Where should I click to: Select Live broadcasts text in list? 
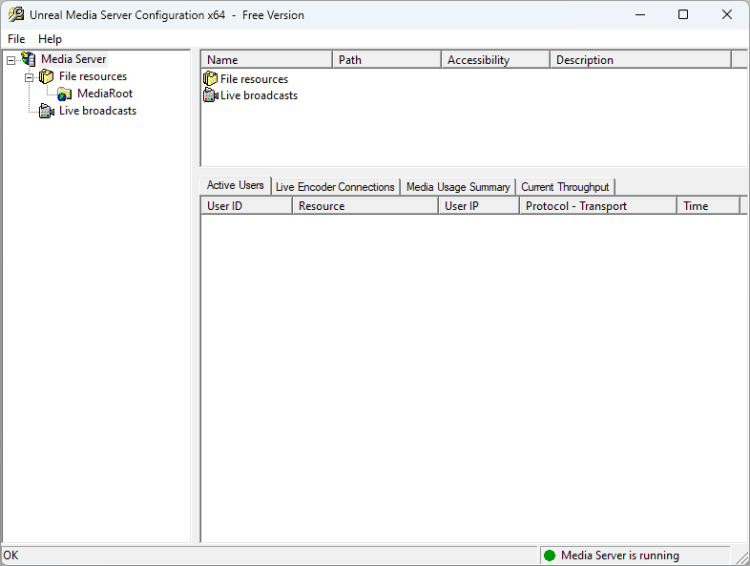point(259,95)
